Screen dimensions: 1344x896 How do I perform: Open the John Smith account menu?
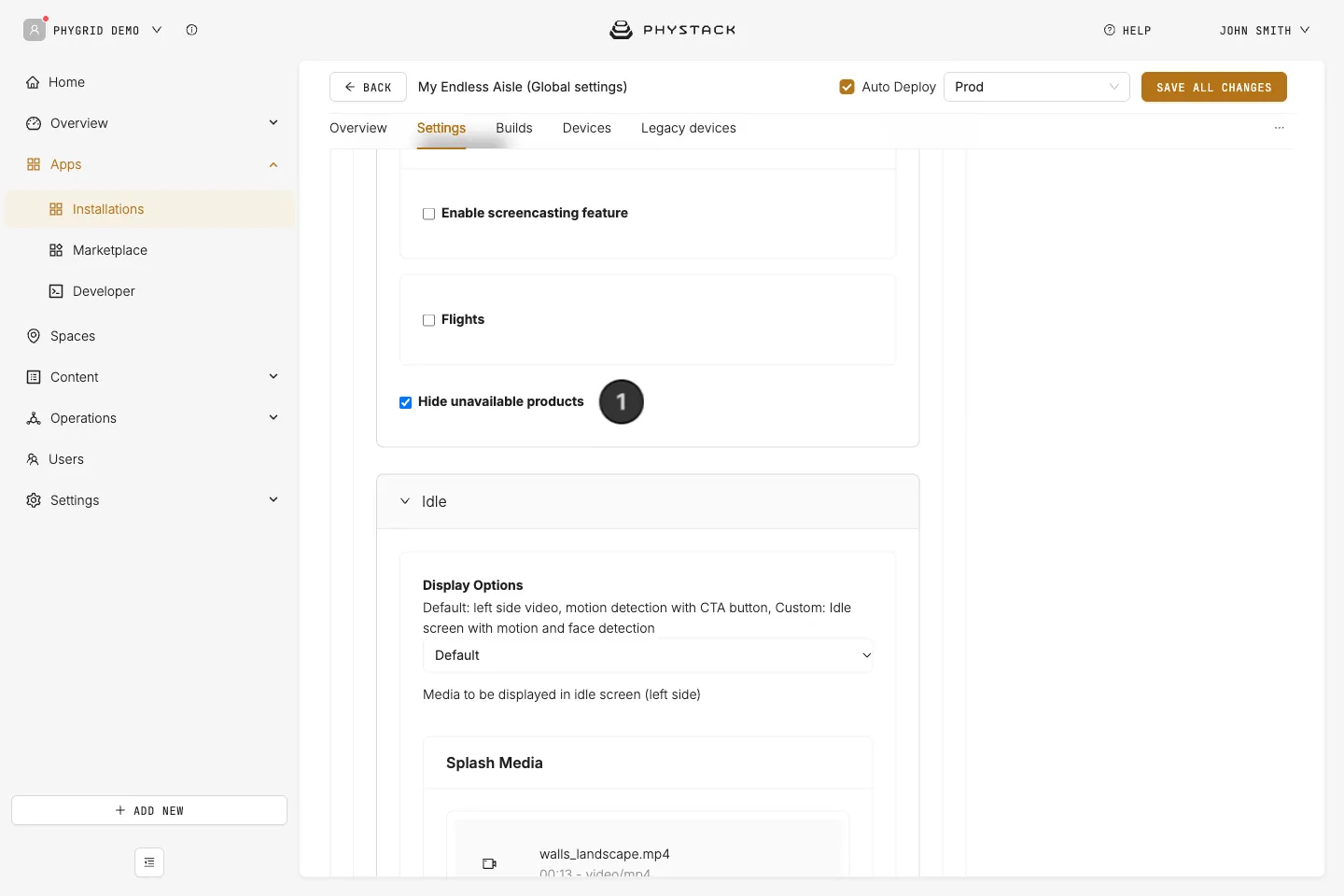(x=1265, y=31)
